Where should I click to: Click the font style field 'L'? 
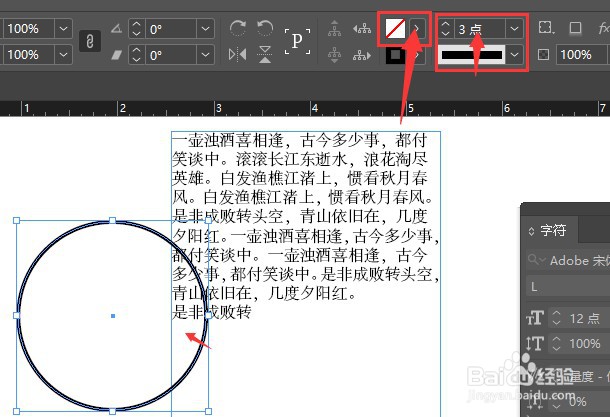568,287
